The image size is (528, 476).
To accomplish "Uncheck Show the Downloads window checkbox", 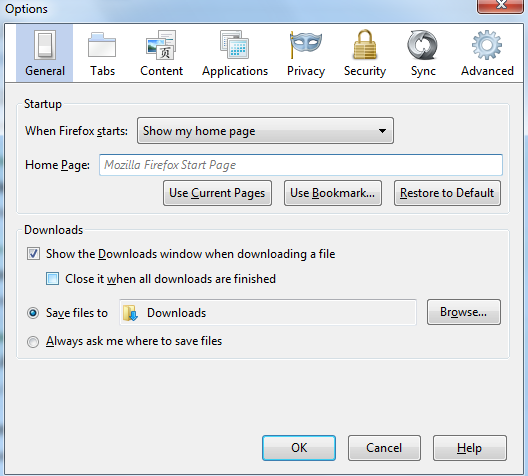I will (x=33, y=253).
